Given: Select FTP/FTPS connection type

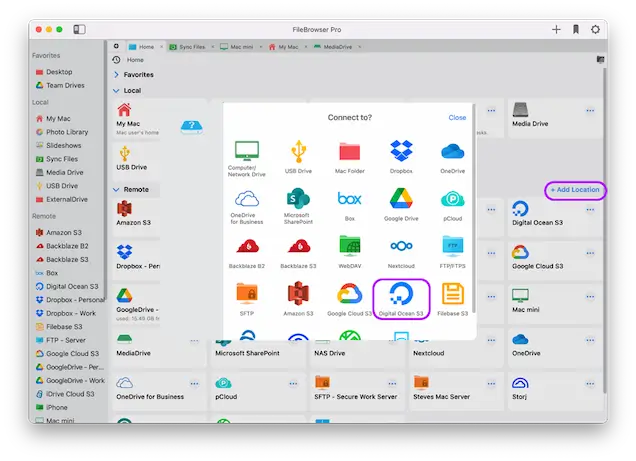Looking at the screenshot, I should coord(453,252).
